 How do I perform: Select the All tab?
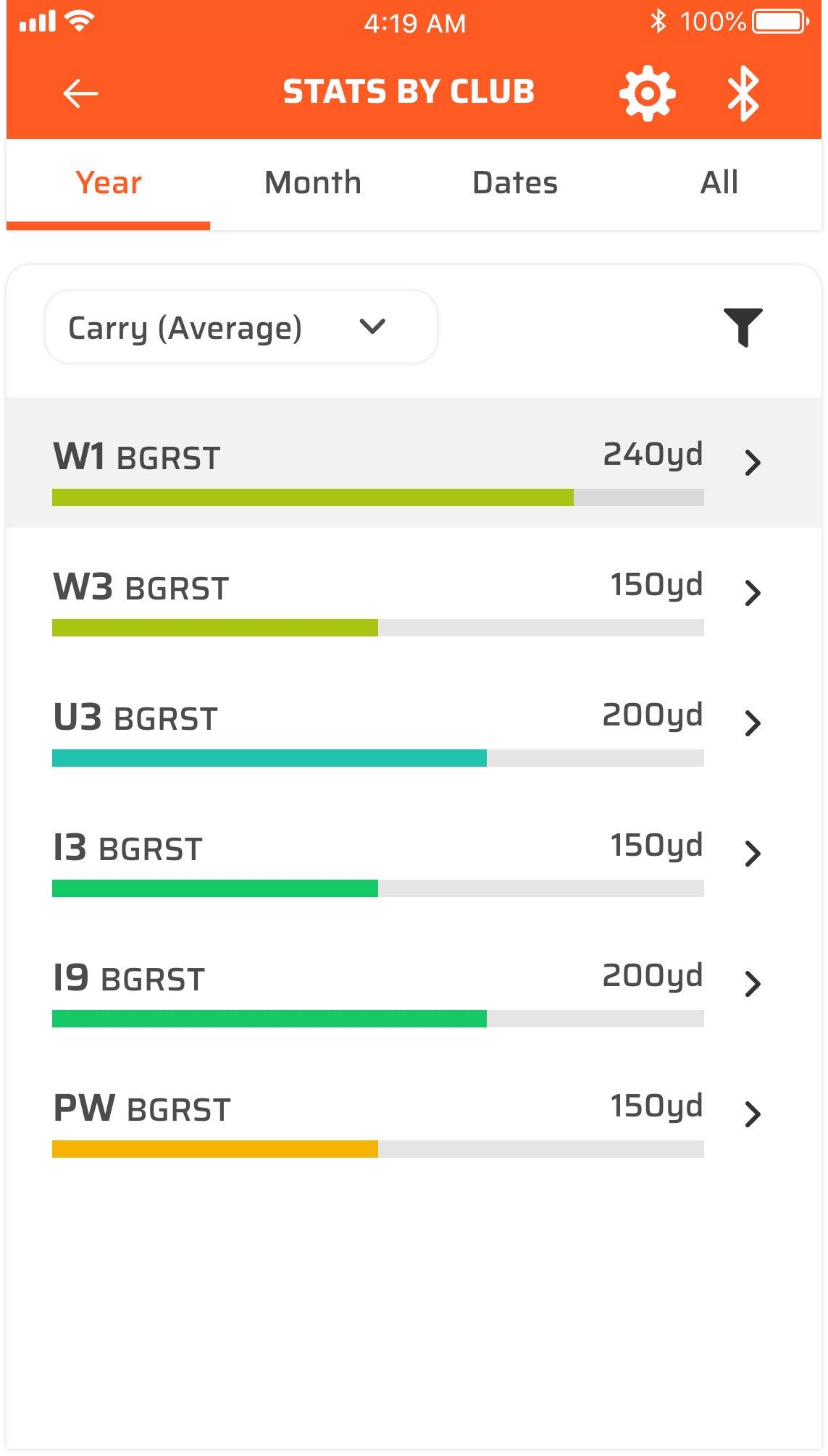click(719, 183)
